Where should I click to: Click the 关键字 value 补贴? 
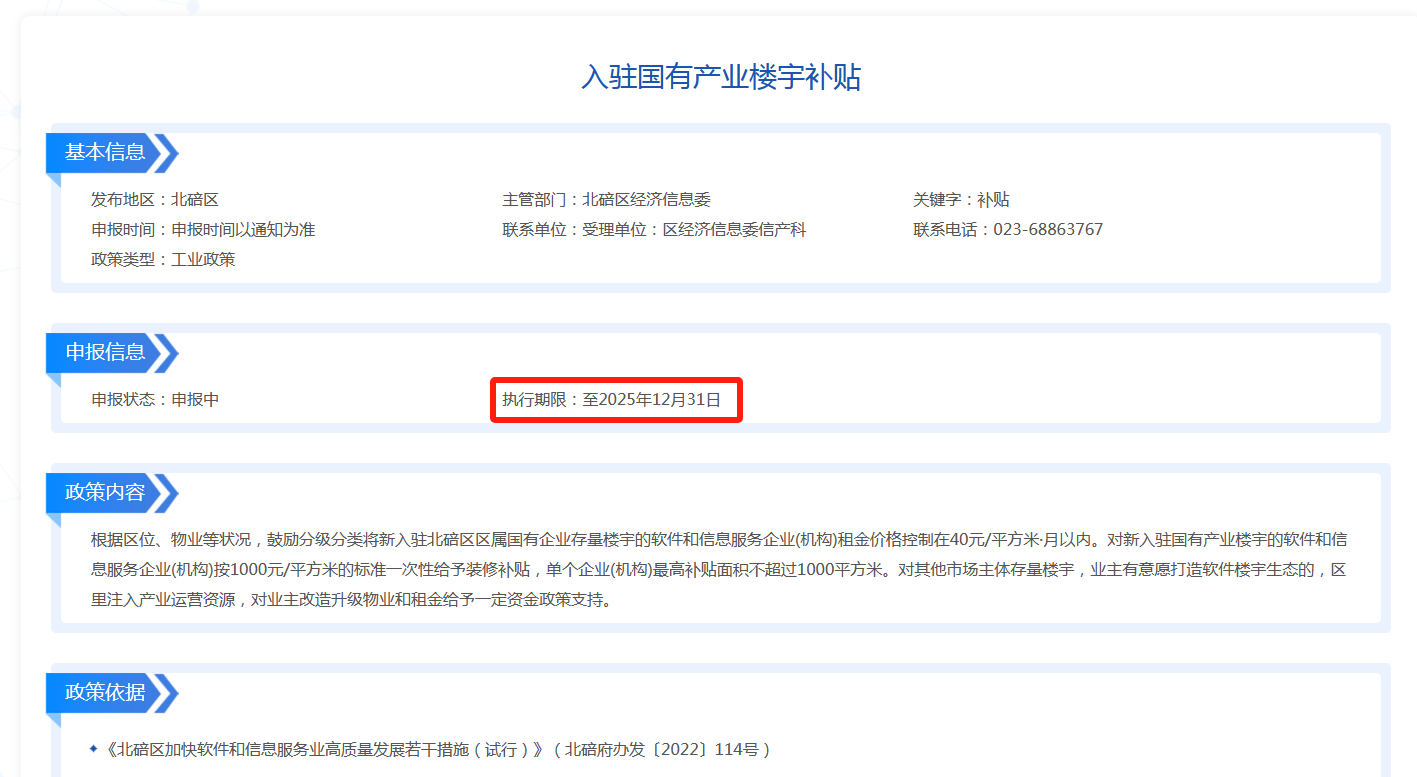coord(993,200)
